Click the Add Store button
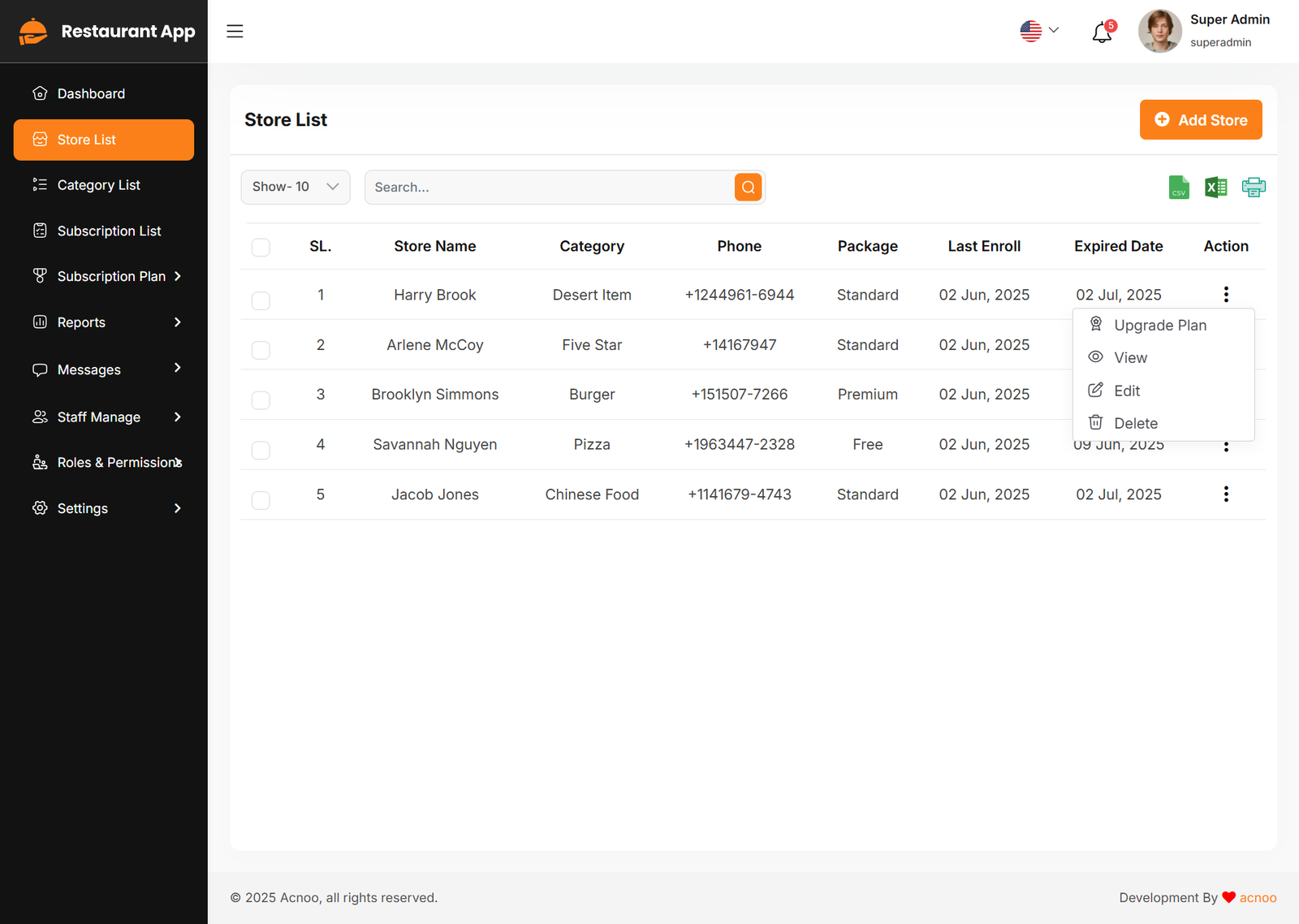 point(1200,120)
